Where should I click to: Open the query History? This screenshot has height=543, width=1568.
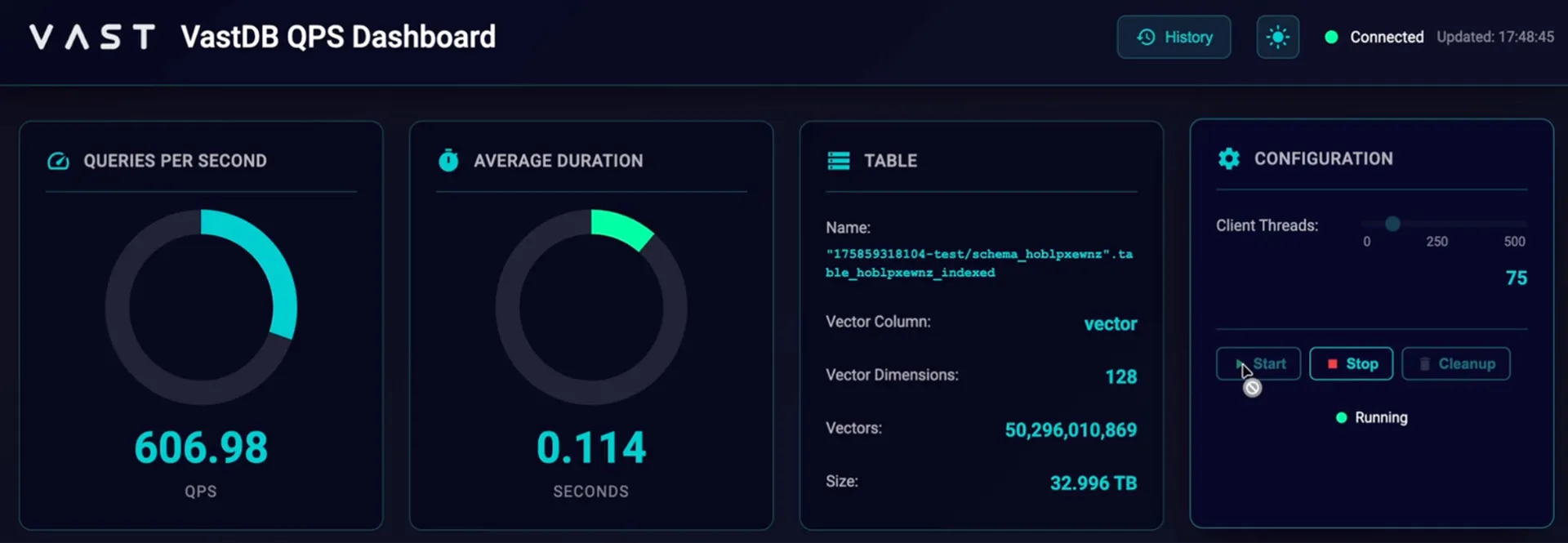(1174, 37)
